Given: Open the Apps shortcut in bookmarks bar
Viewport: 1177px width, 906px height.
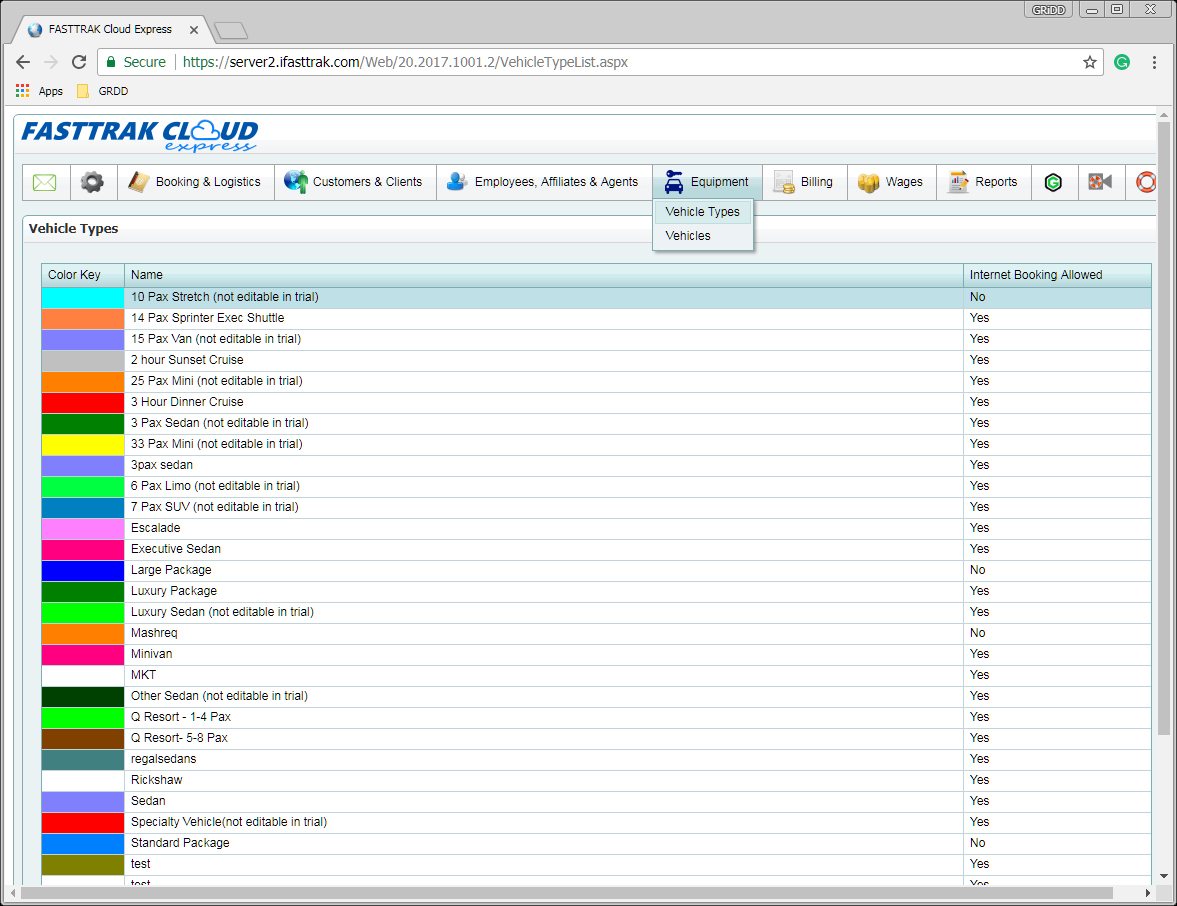Looking at the screenshot, I should click(39, 91).
